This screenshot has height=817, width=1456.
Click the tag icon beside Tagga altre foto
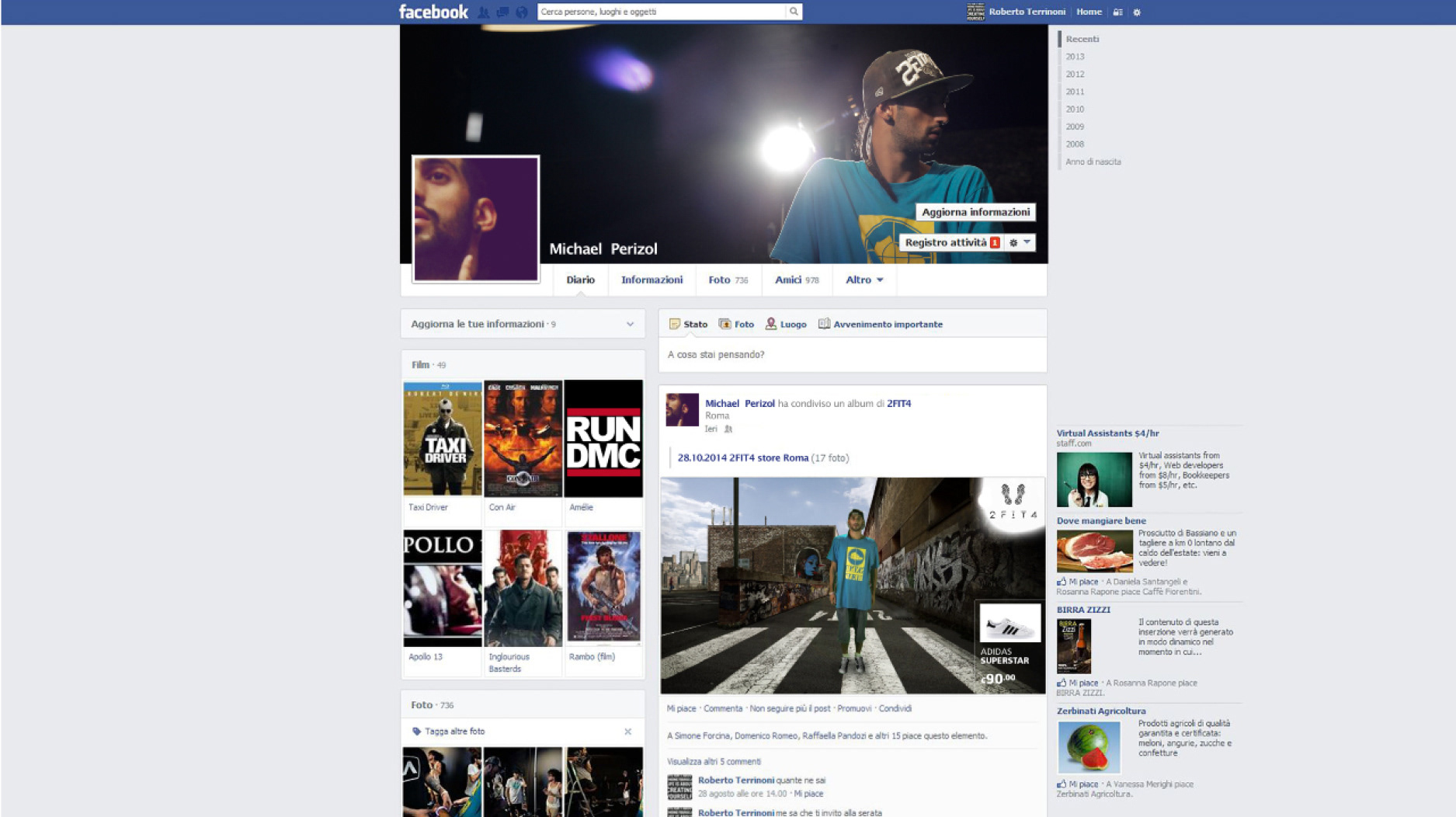pos(416,732)
